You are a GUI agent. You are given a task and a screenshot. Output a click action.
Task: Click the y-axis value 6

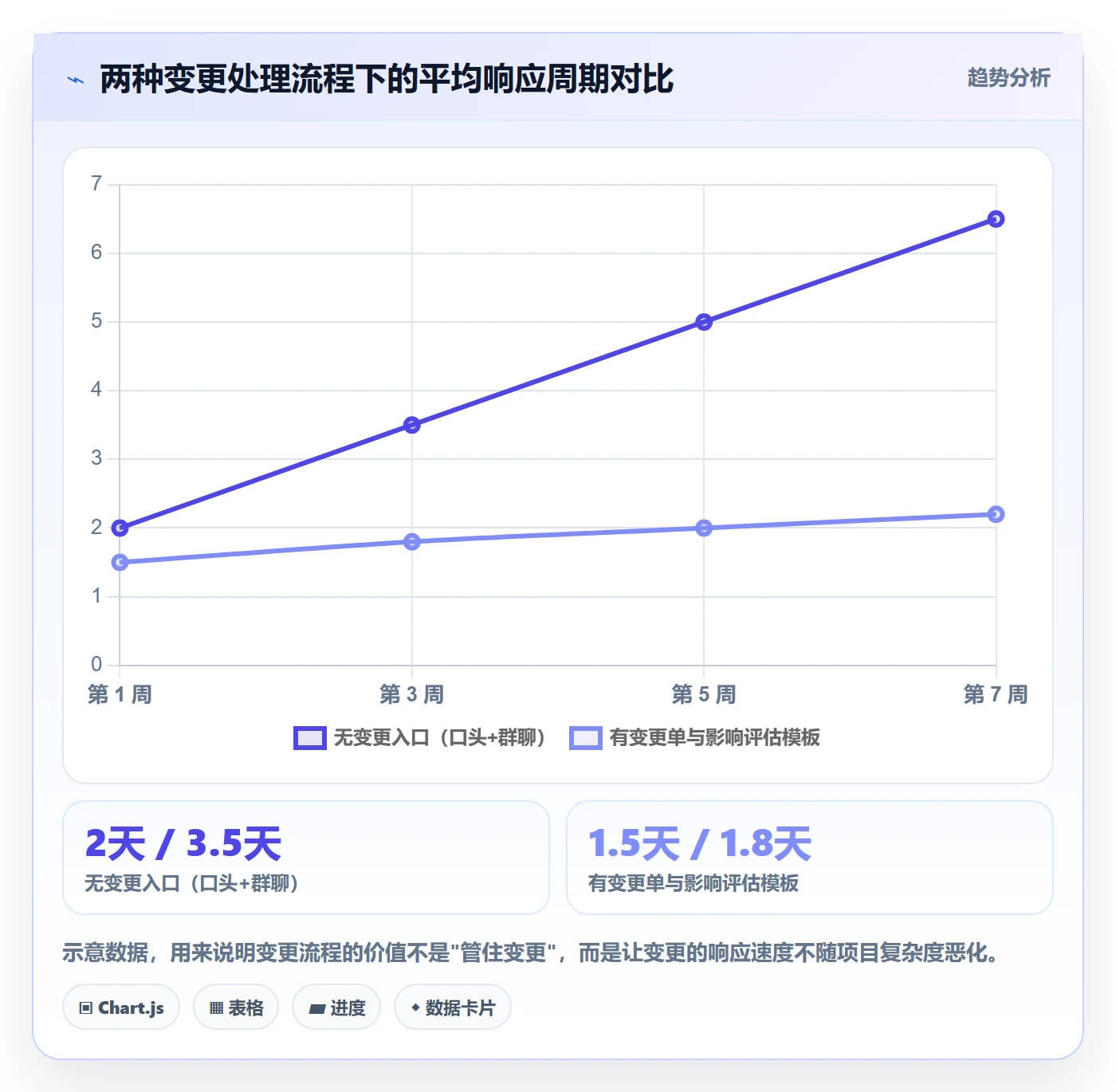(96, 253)
